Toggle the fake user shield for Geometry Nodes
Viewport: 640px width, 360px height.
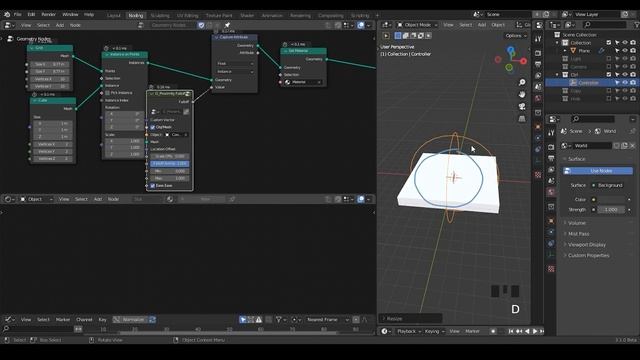[201, 25]
